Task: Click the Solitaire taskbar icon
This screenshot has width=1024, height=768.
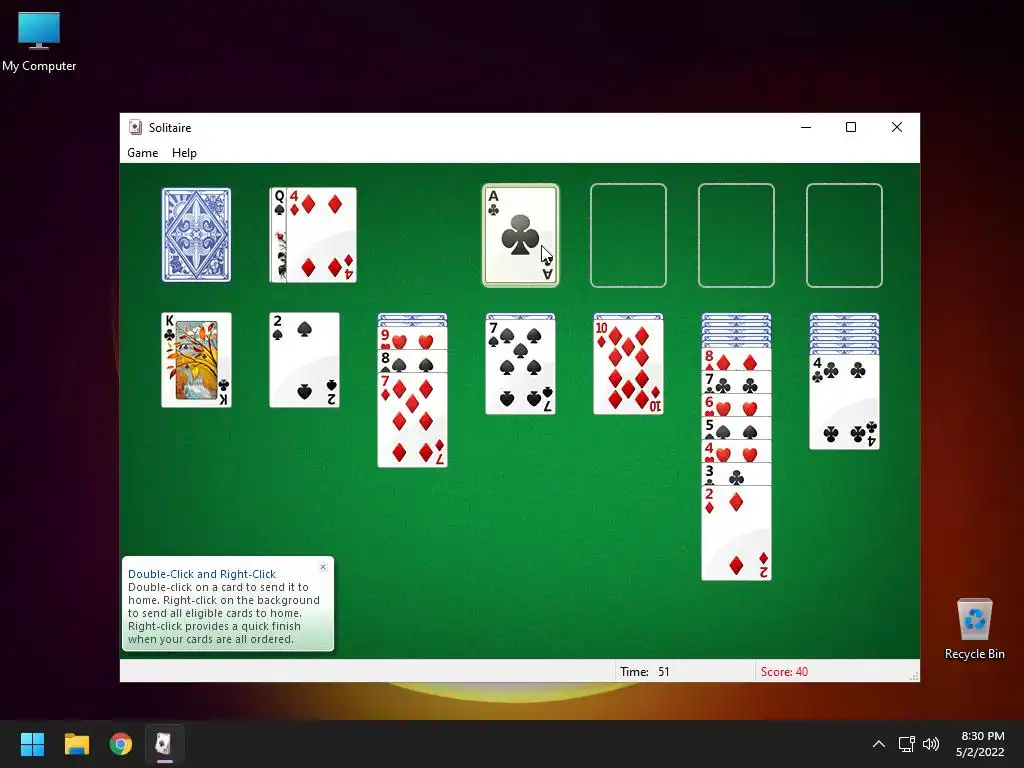Action: pos(165,744)
